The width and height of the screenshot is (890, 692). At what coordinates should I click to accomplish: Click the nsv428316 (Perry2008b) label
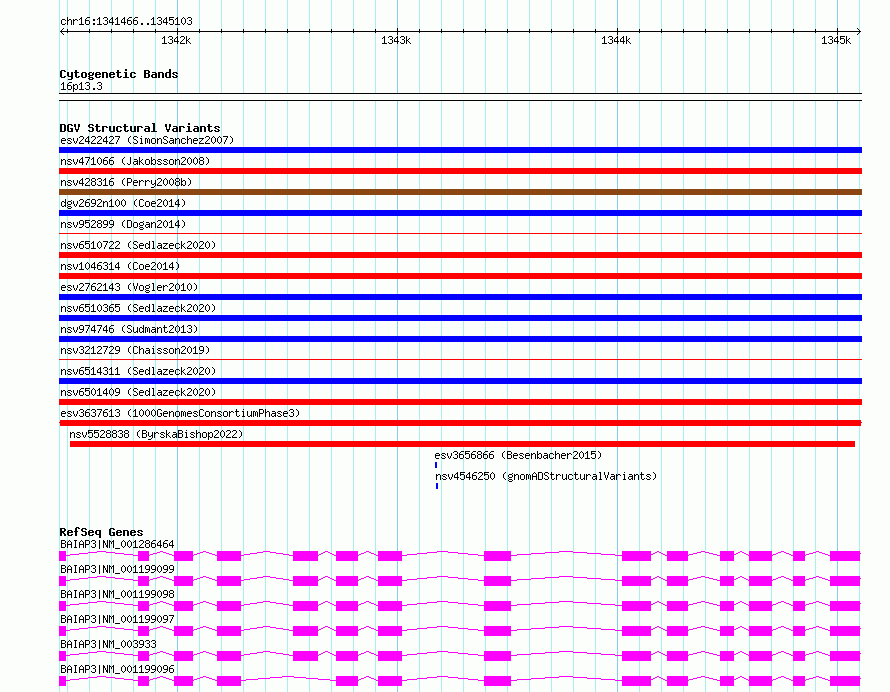(x=126, y=182)
